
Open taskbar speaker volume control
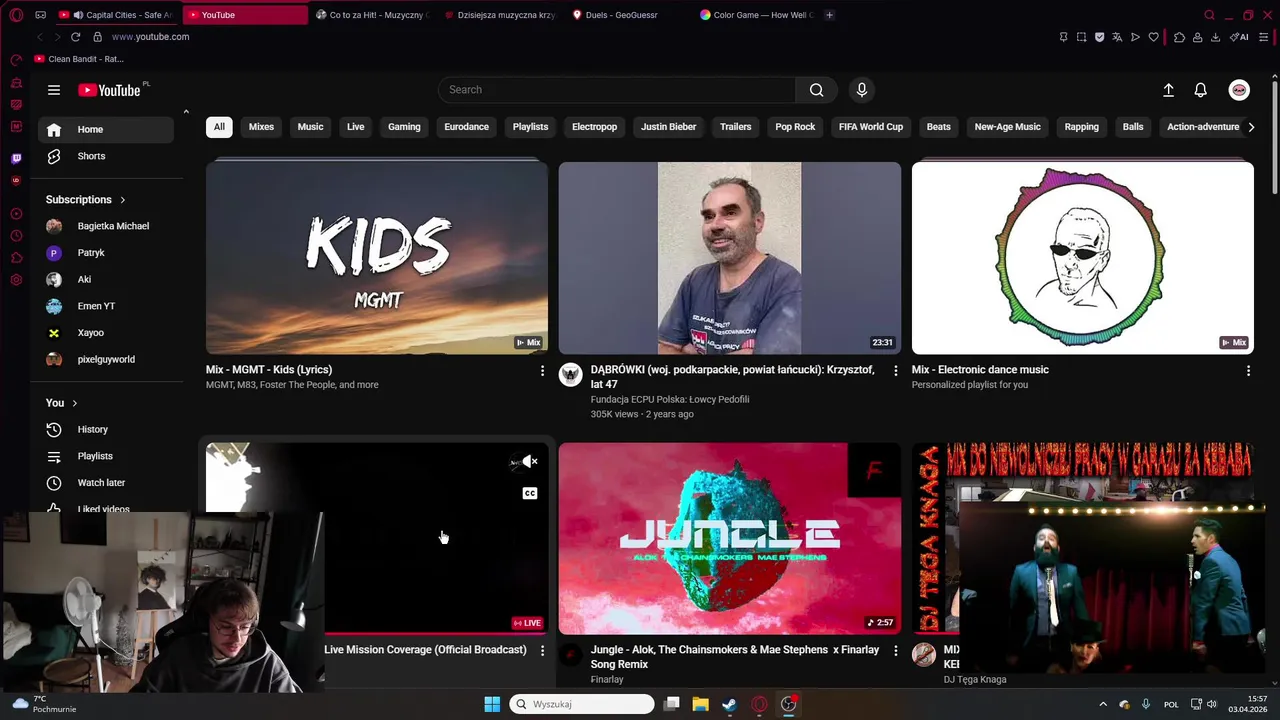point(1211,704)
